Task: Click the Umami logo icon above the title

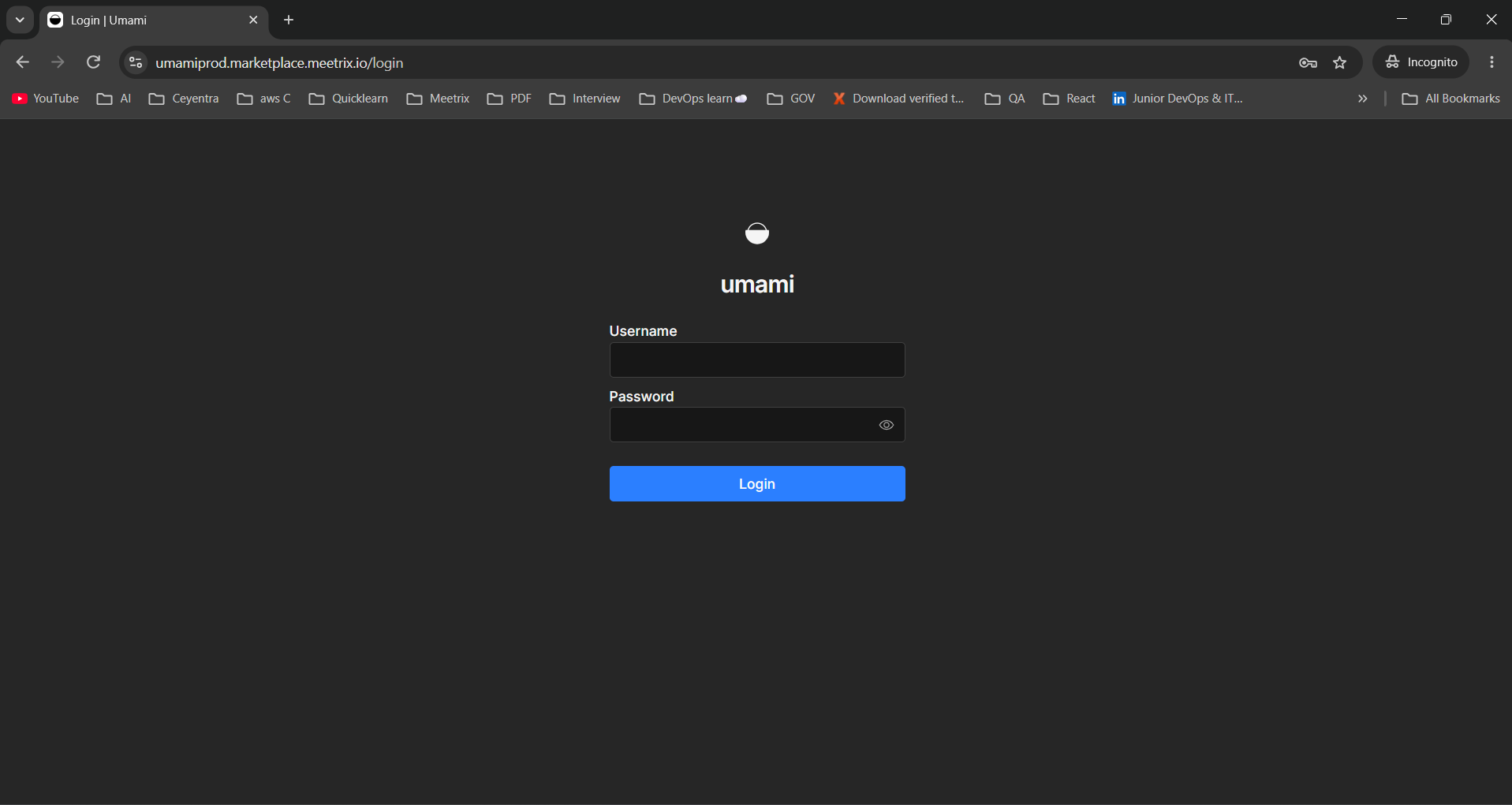Action: (x=757, y=233)
